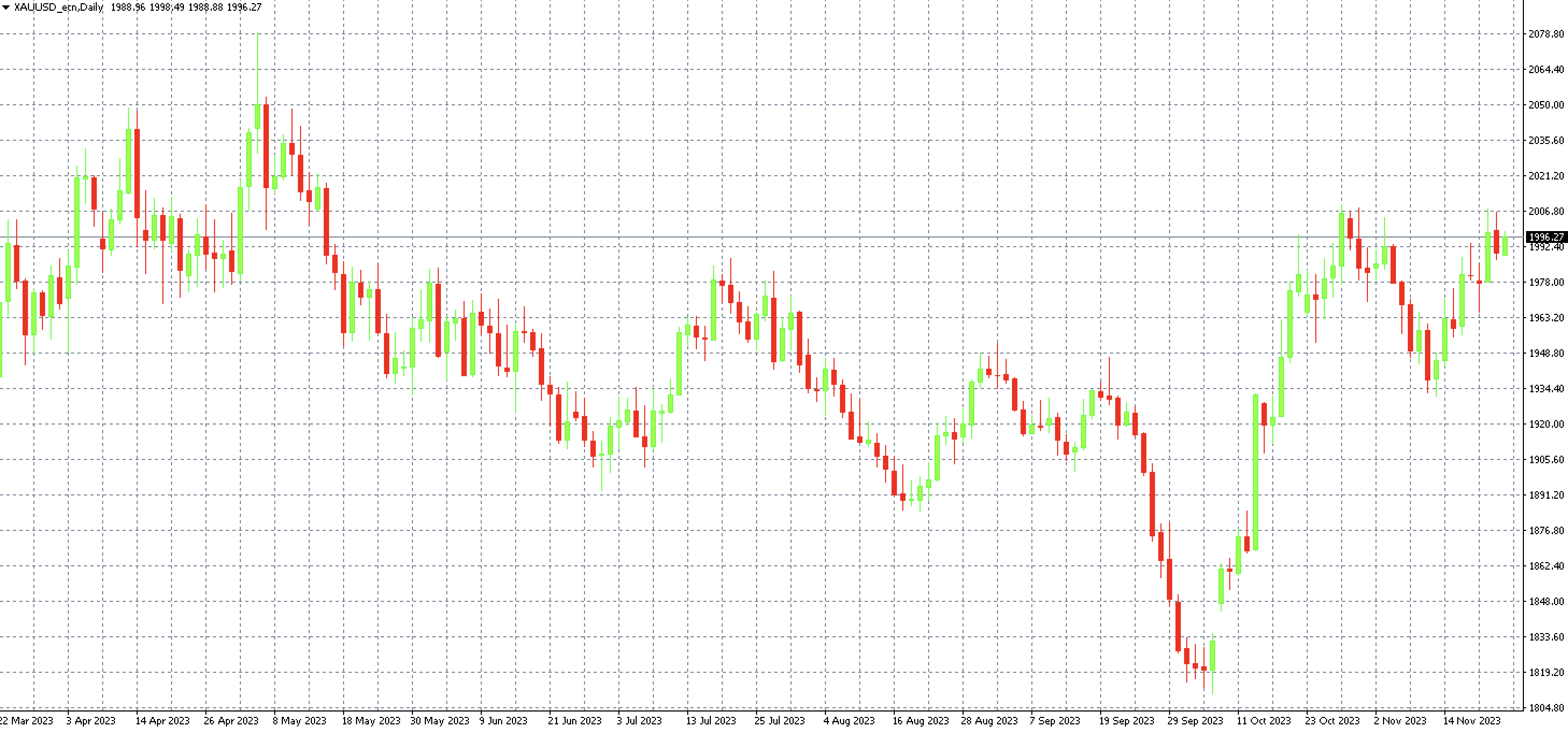The image size is (1568, 733).
Task: Click the 2021.20 price axis label
Action: tap(1546, 176)
